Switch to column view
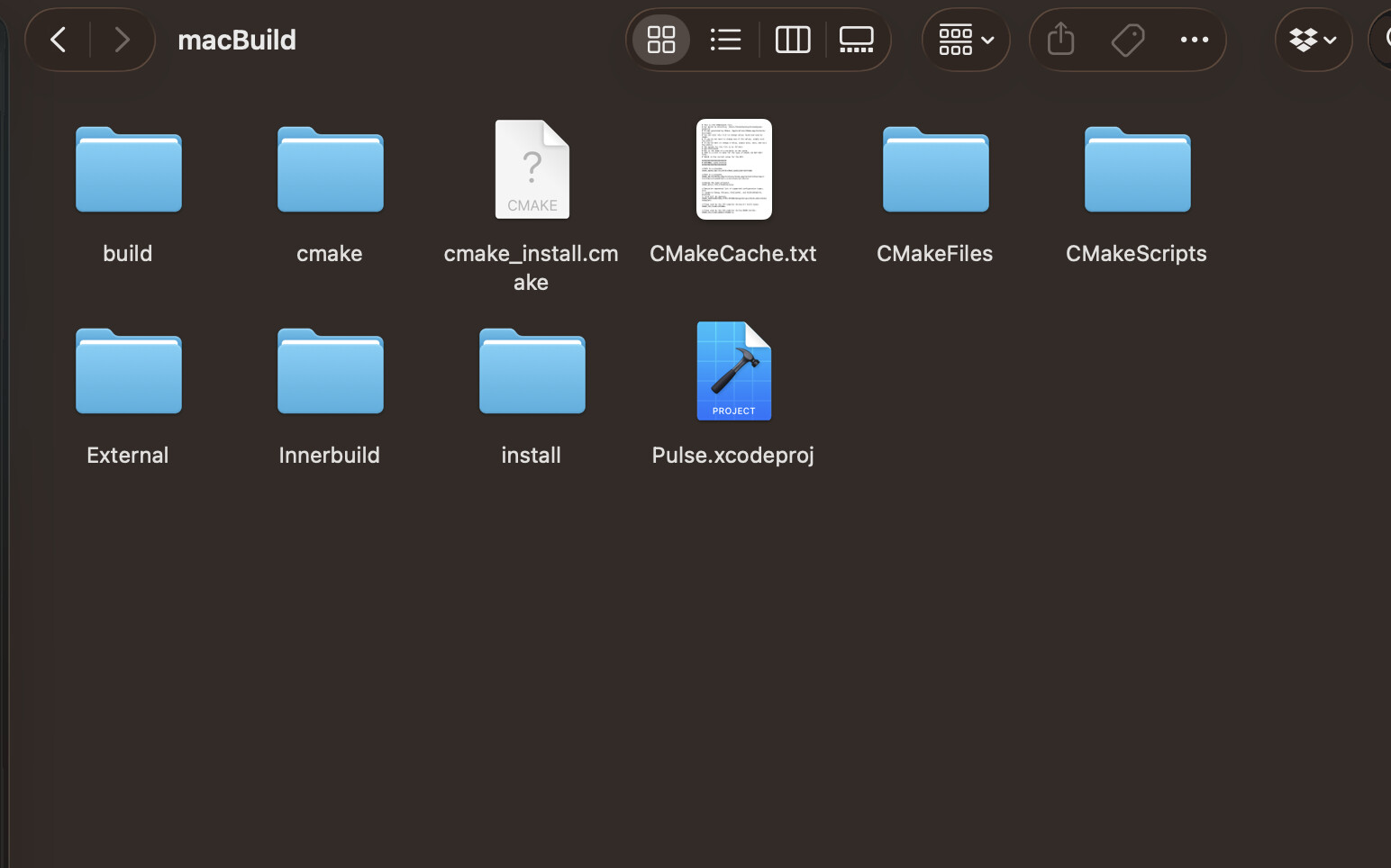Viewport: 1391px width, 868px height. pyautogui.click(x=793, y=40)
